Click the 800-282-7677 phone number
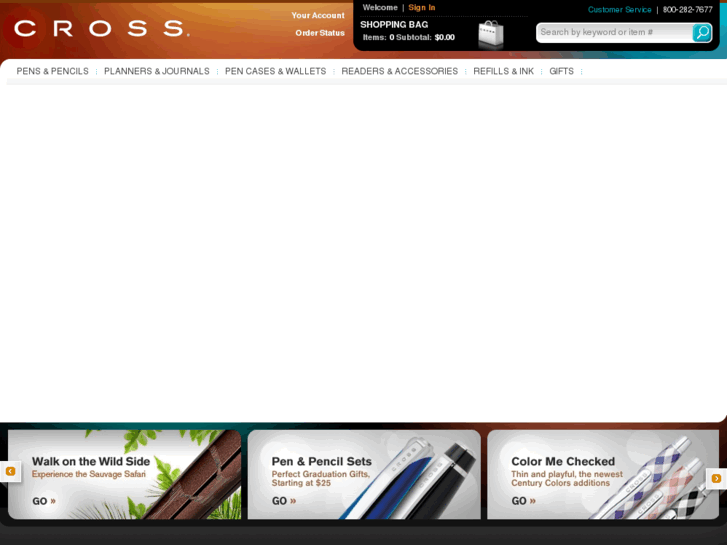 pos(688,9)
